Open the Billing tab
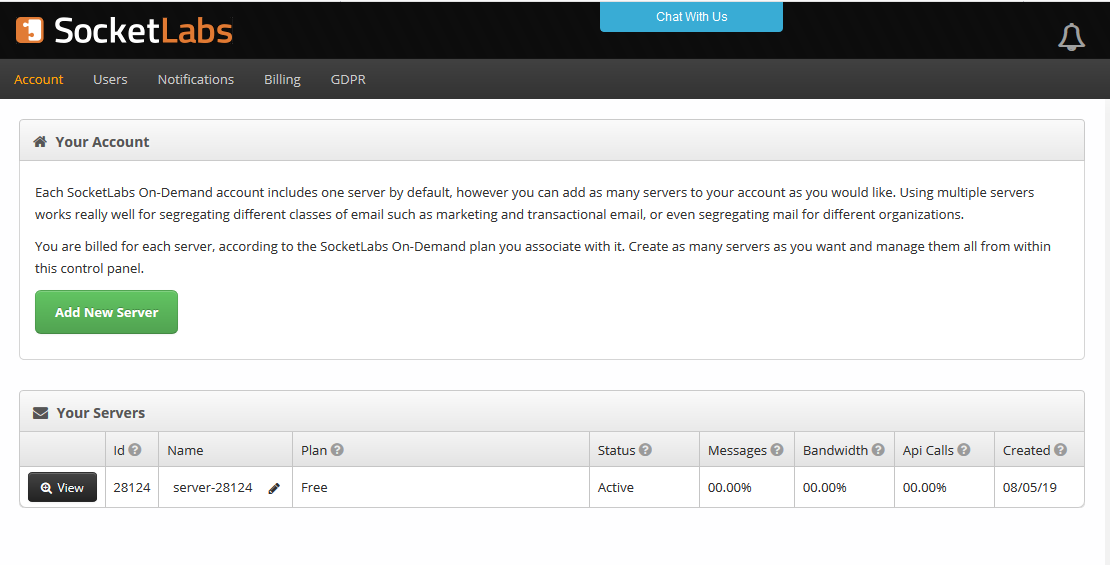 click(x=282, y=79)
